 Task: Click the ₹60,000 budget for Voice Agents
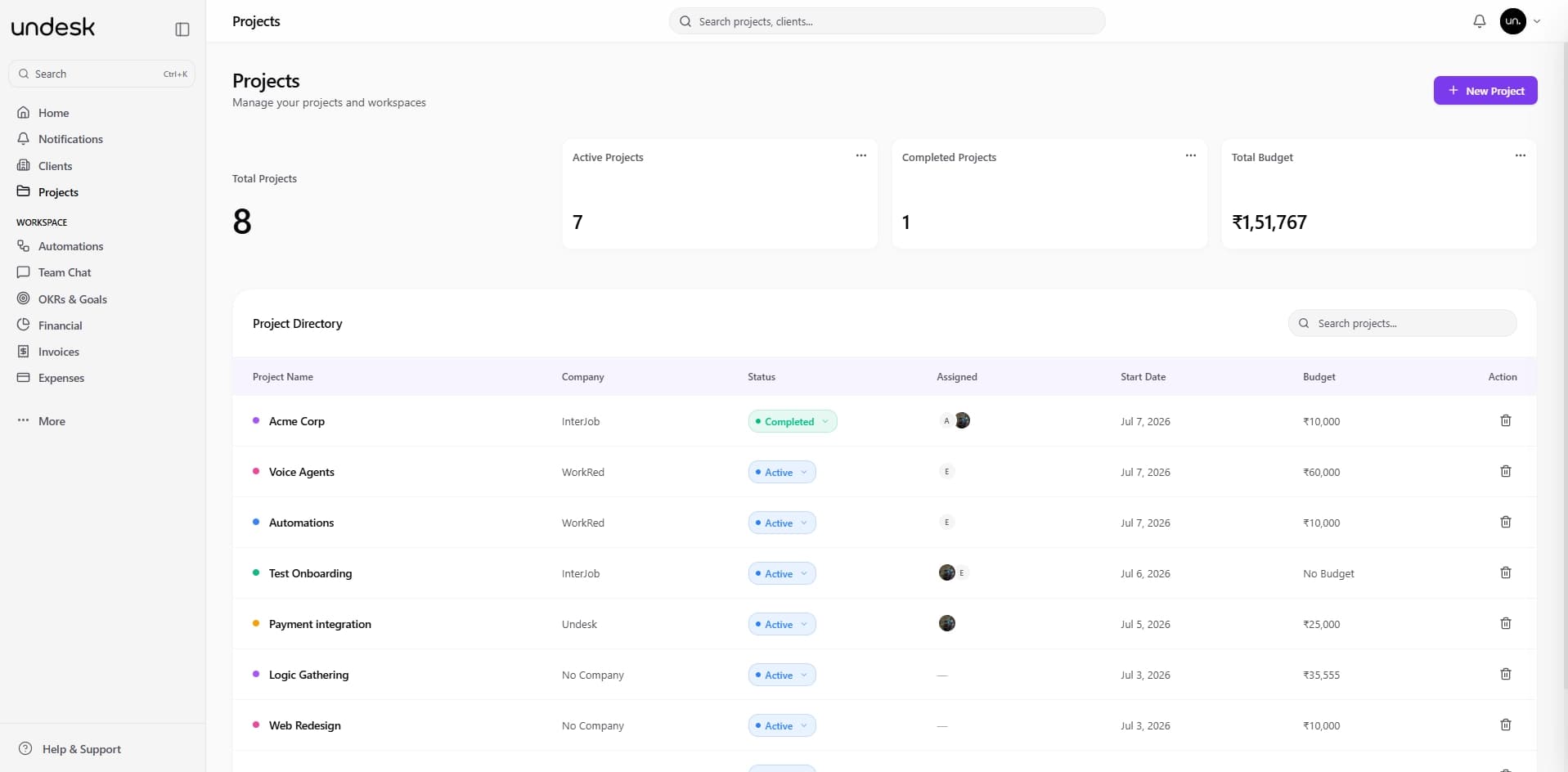[x=1322, y=472]
